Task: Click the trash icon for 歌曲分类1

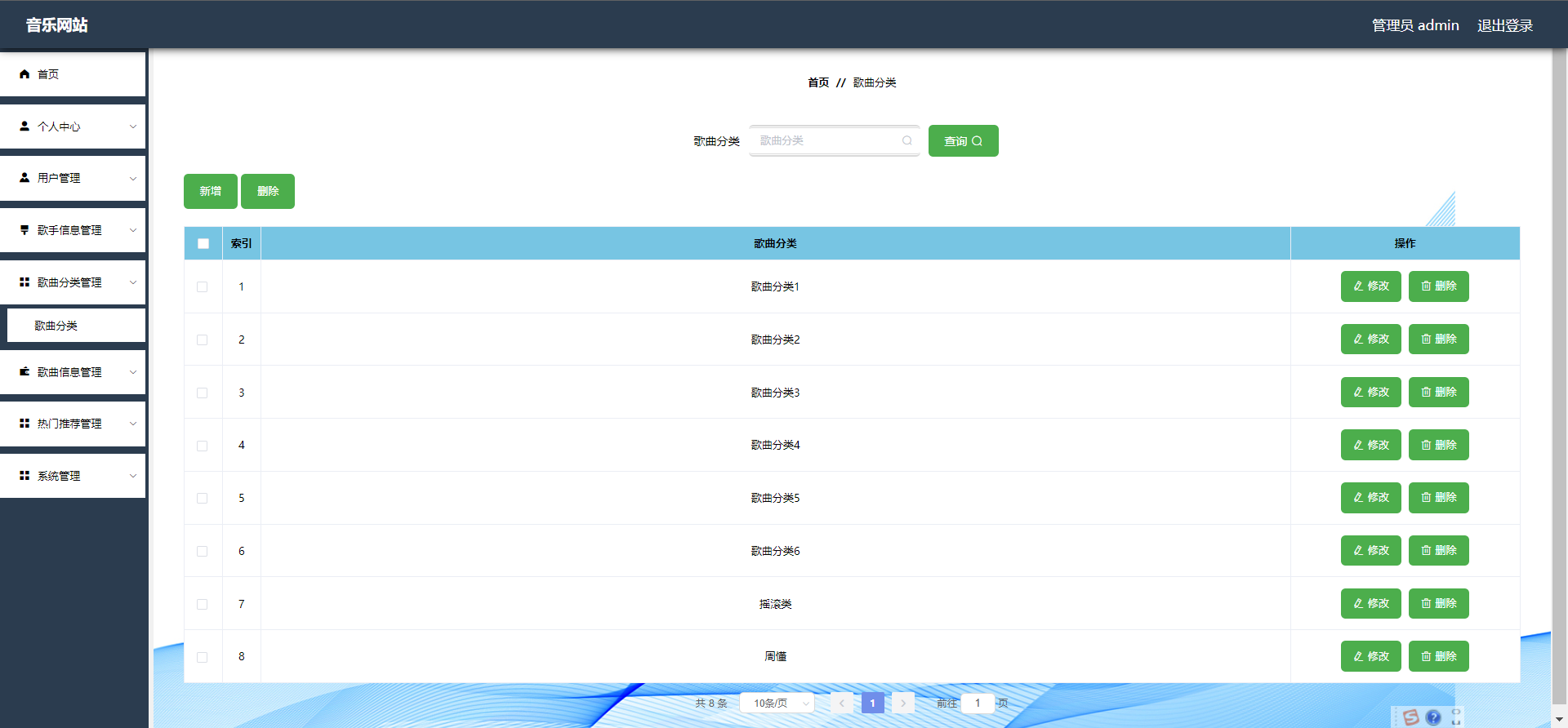Action: click(x=1426, y=286)
